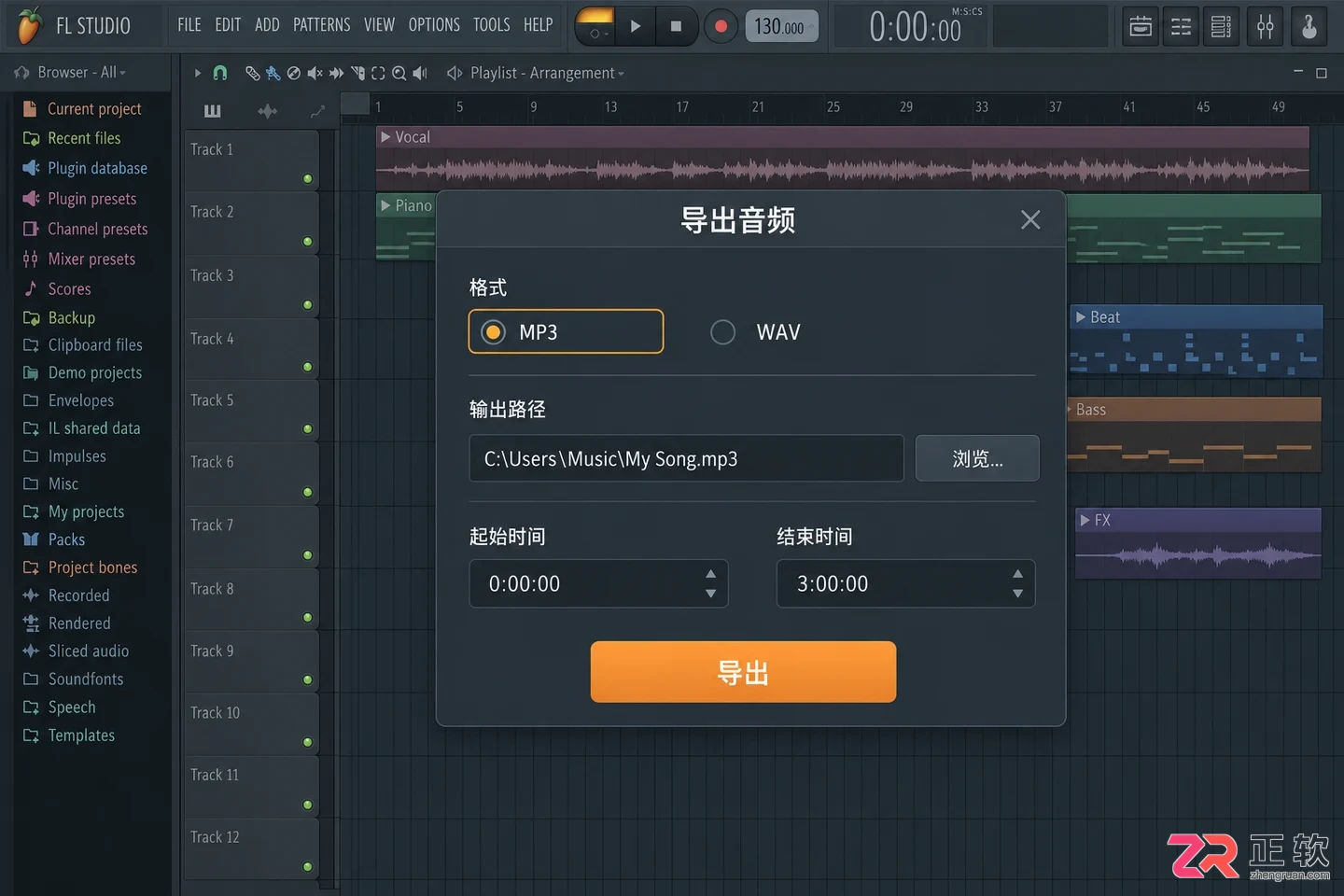This screenshot has width=1344, height=896.
Task: Toggle mute light on Track 10
Action: pos(307,742)
